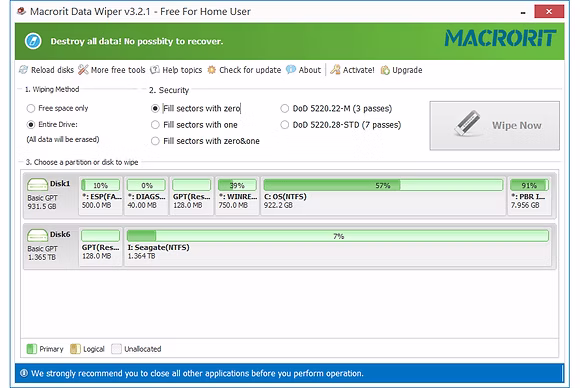Select the ESP(FA... 500.0 MB partition
This screenshot has height=388, width=580.
click(101, 196)
